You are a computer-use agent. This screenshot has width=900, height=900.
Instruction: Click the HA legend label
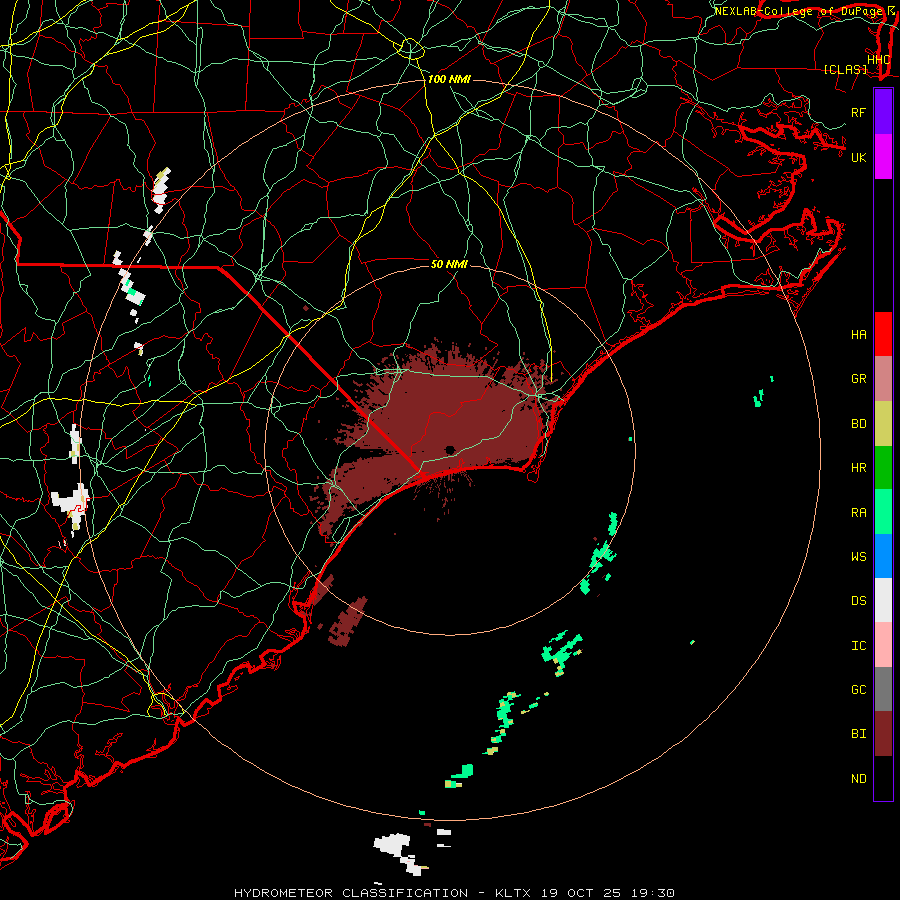pyautogui.click(x=858, y=335)
